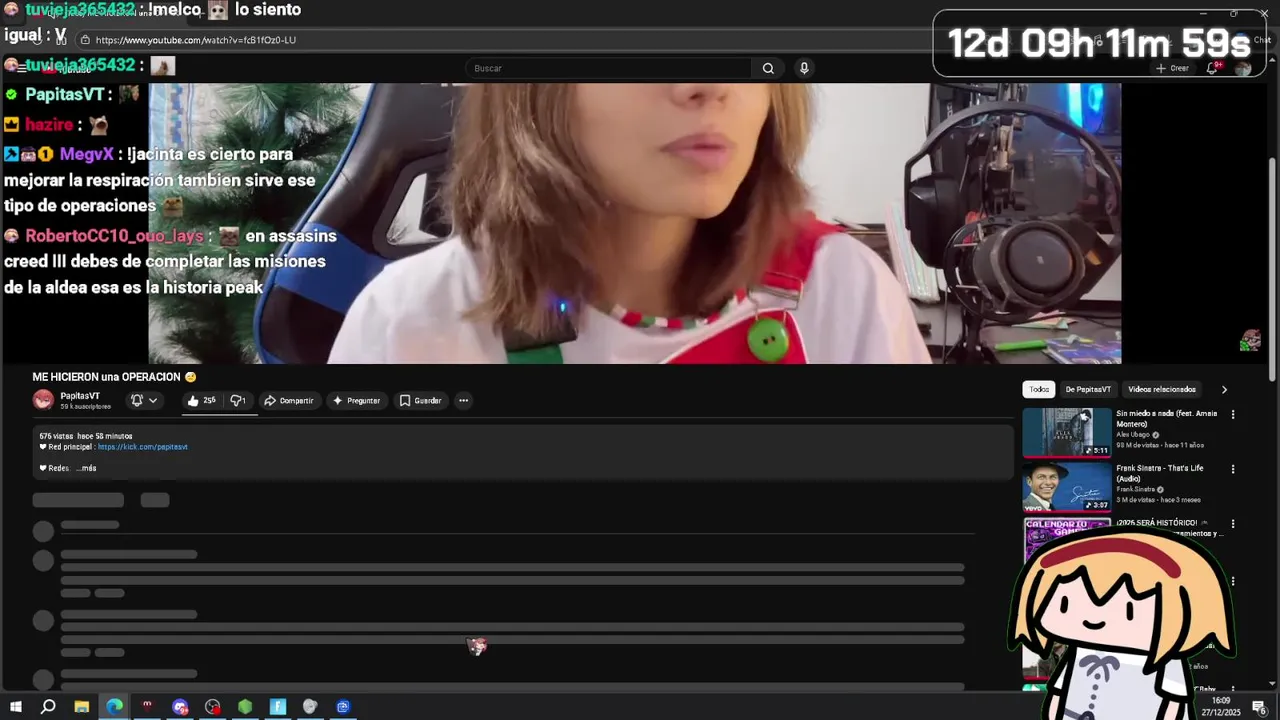
Task: Open File Explorer from taskbar
Action: pos(82,707)
